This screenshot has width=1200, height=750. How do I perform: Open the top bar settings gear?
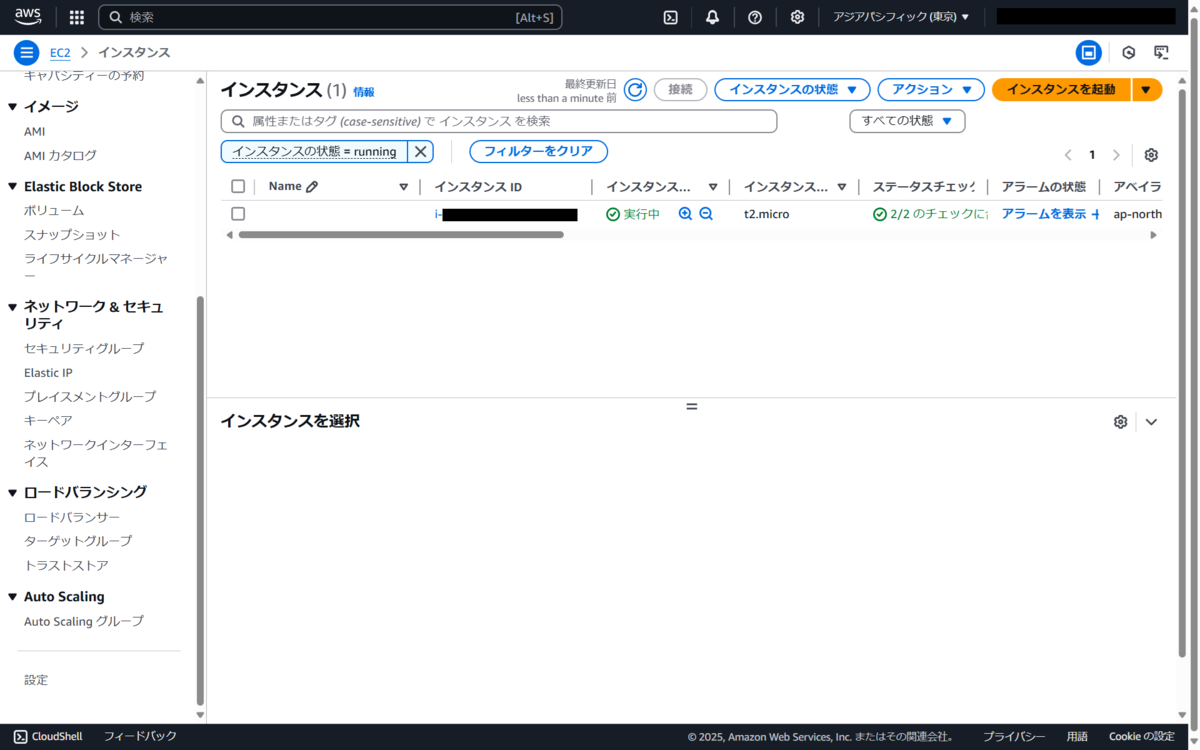pyautogui.click(x=797, y=17)
